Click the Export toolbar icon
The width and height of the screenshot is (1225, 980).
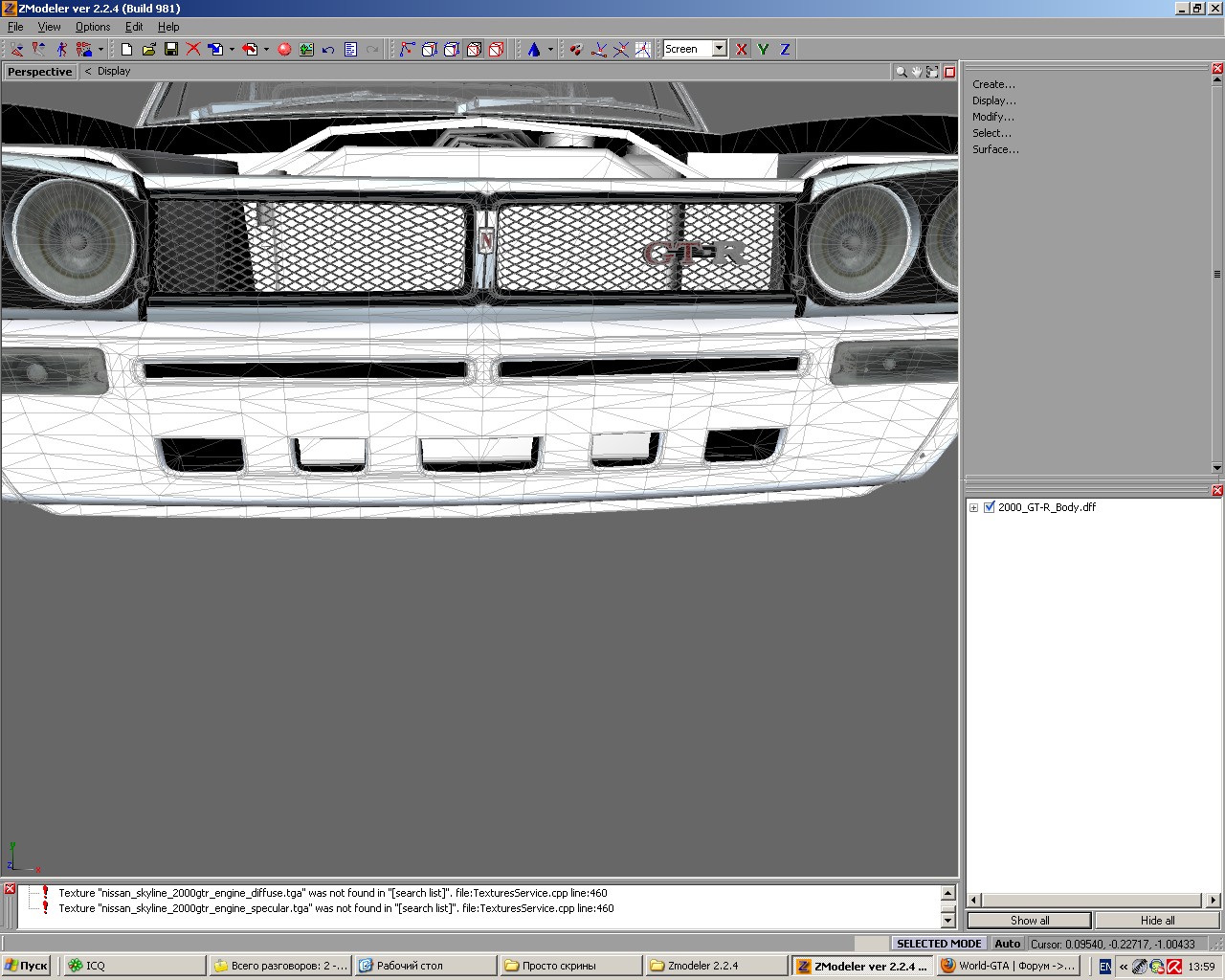pos(251,49)
